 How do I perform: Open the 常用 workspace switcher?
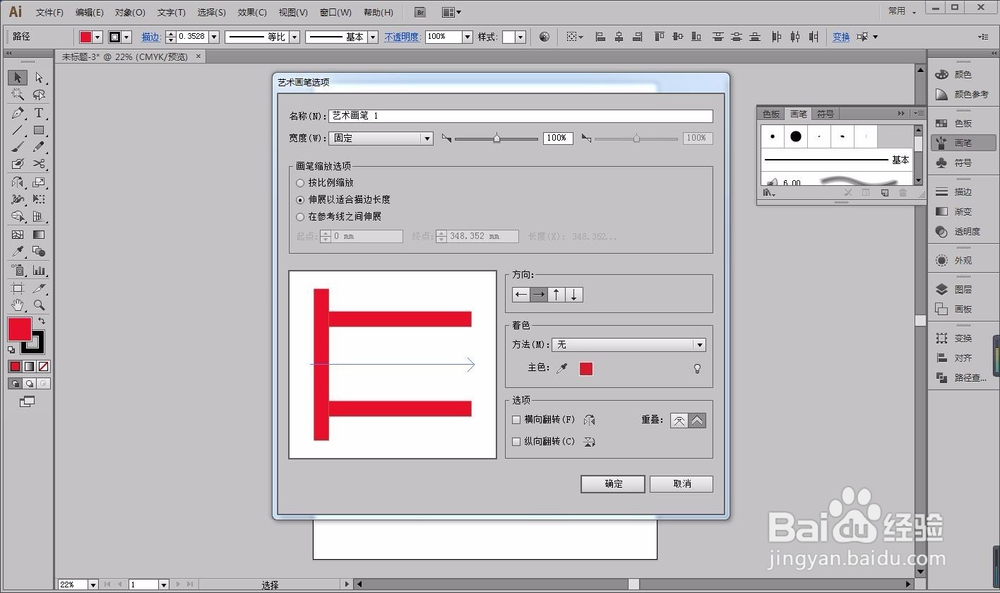902,11
